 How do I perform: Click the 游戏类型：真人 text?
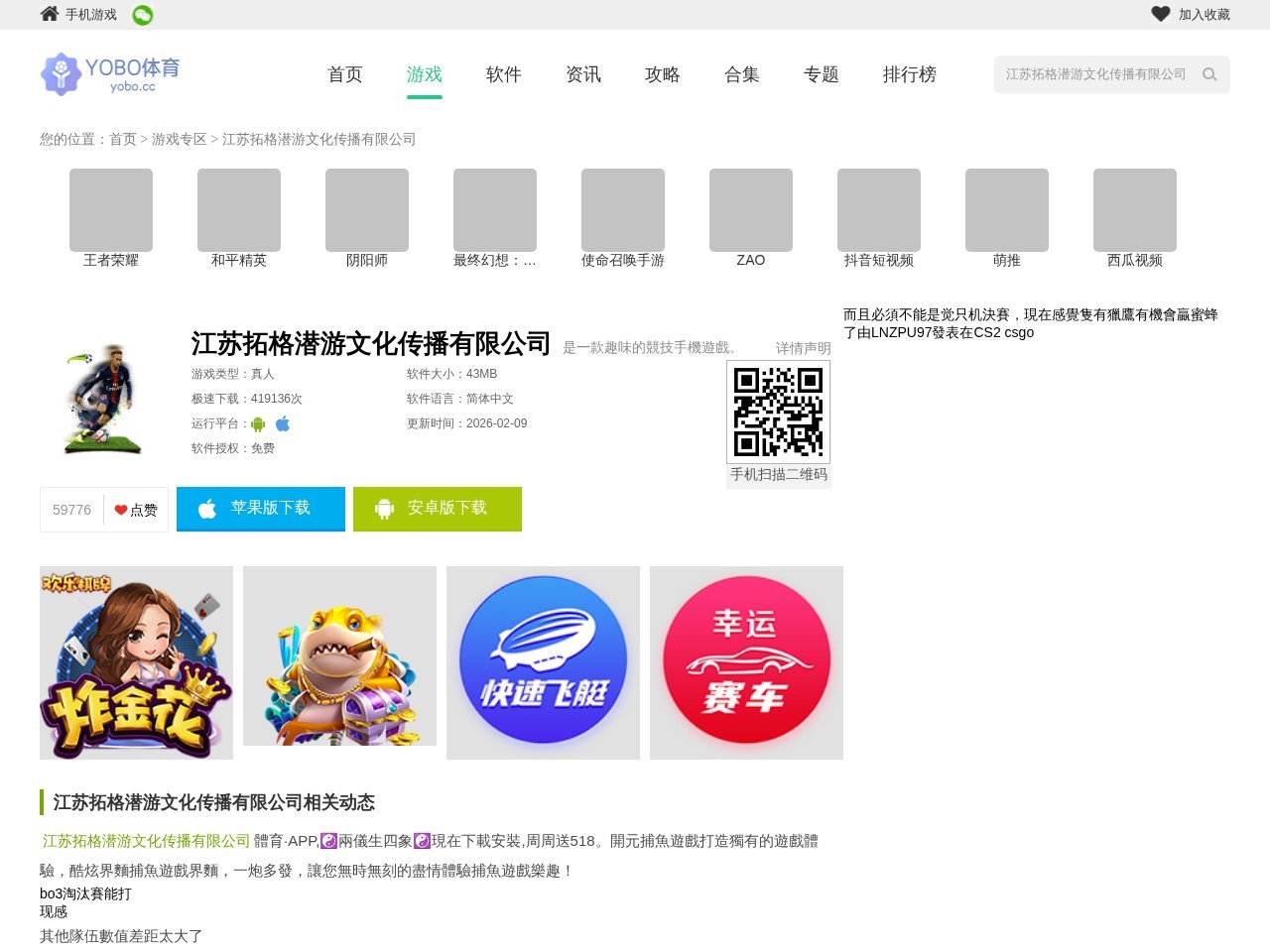click(233, 374)
